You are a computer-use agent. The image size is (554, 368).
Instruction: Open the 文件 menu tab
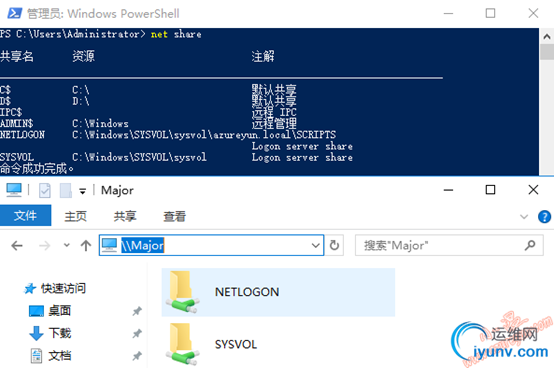click(x=25, y=215)
